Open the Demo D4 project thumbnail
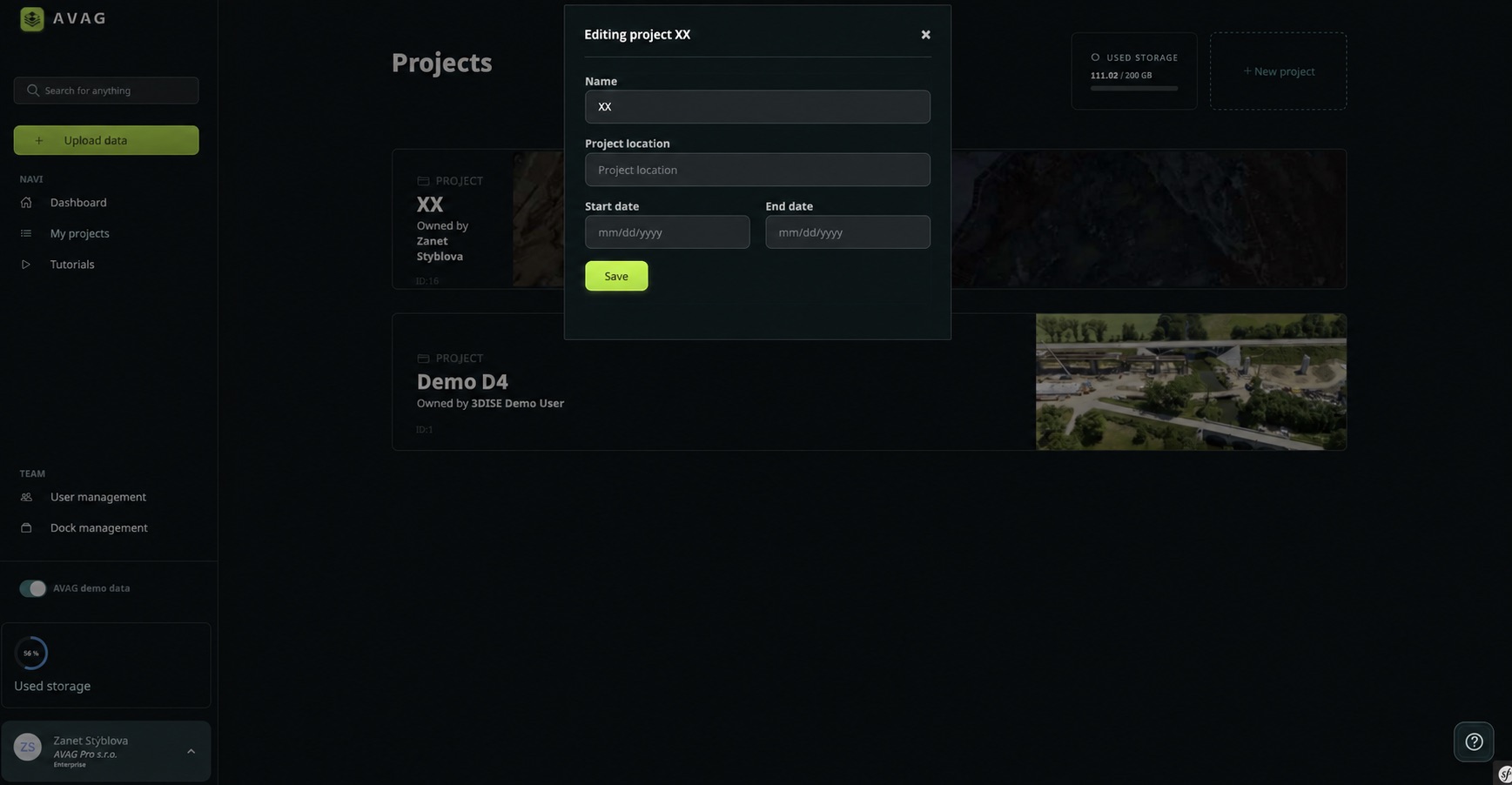The image size is (1512, 785). [x=1191, y=382]
